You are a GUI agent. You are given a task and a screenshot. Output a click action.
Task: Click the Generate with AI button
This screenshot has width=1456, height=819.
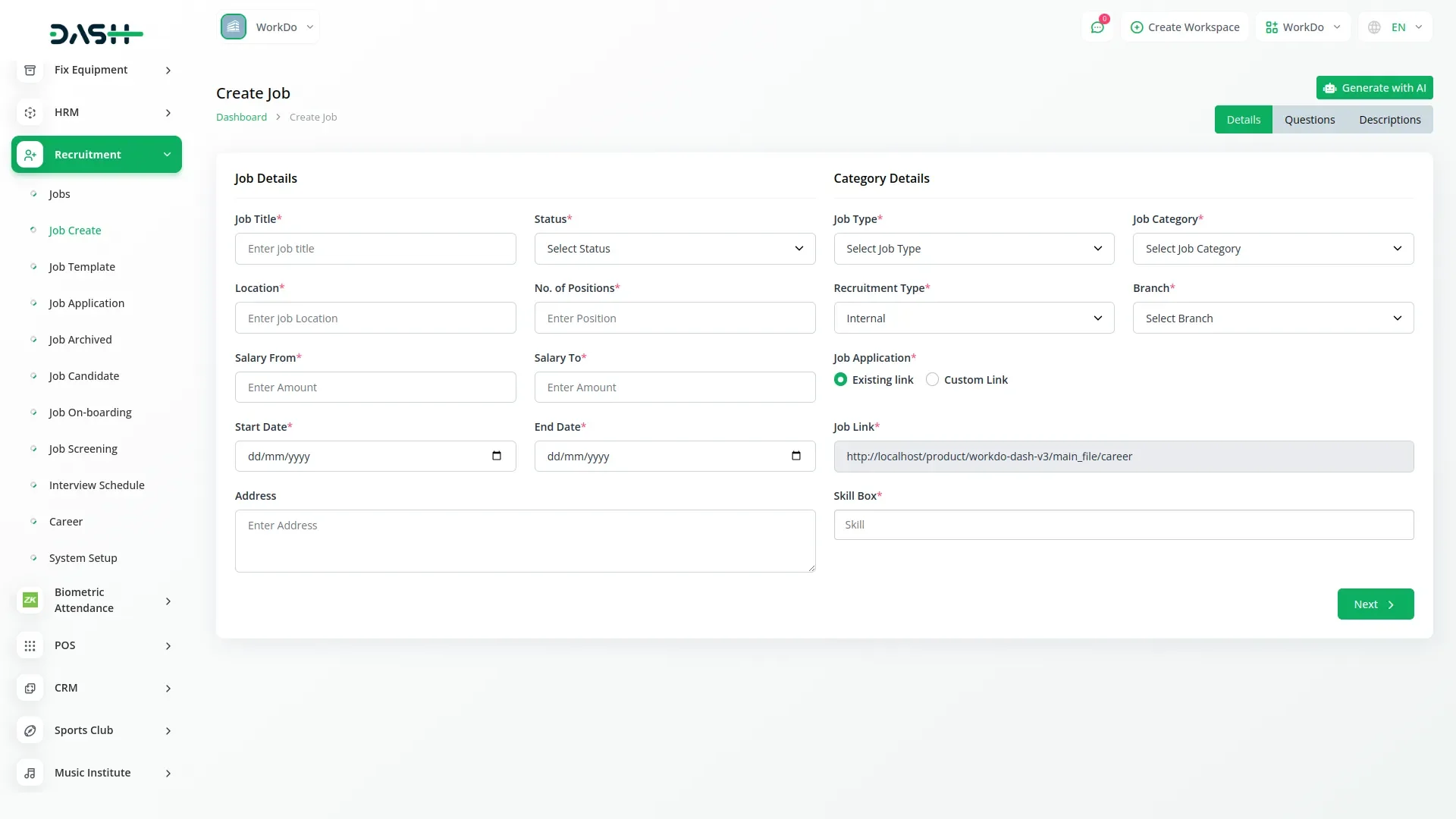coord(1374,88)
